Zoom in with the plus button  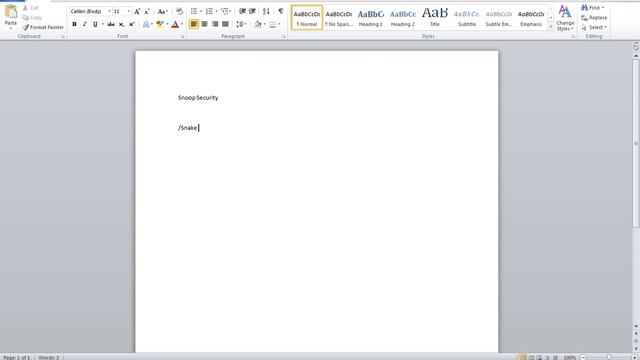(635, 357)
